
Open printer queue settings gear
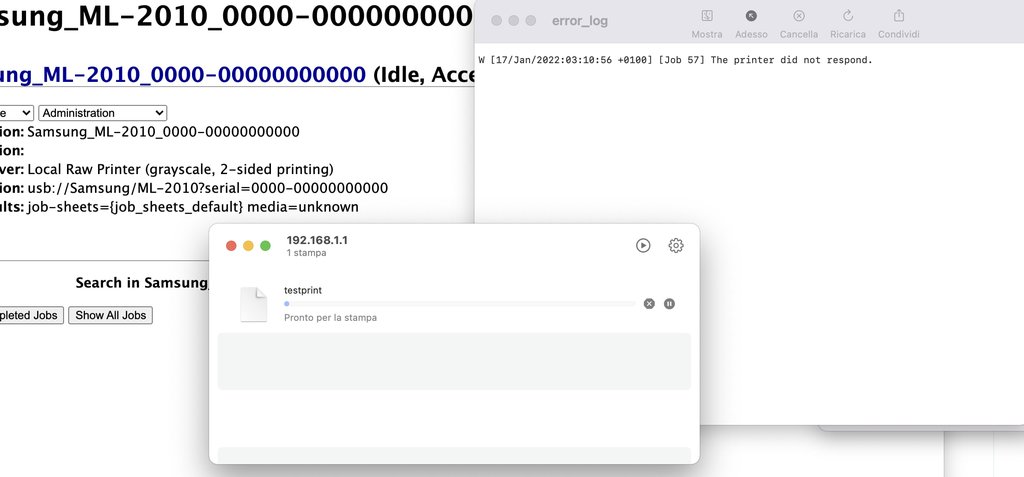pos(676,245)
